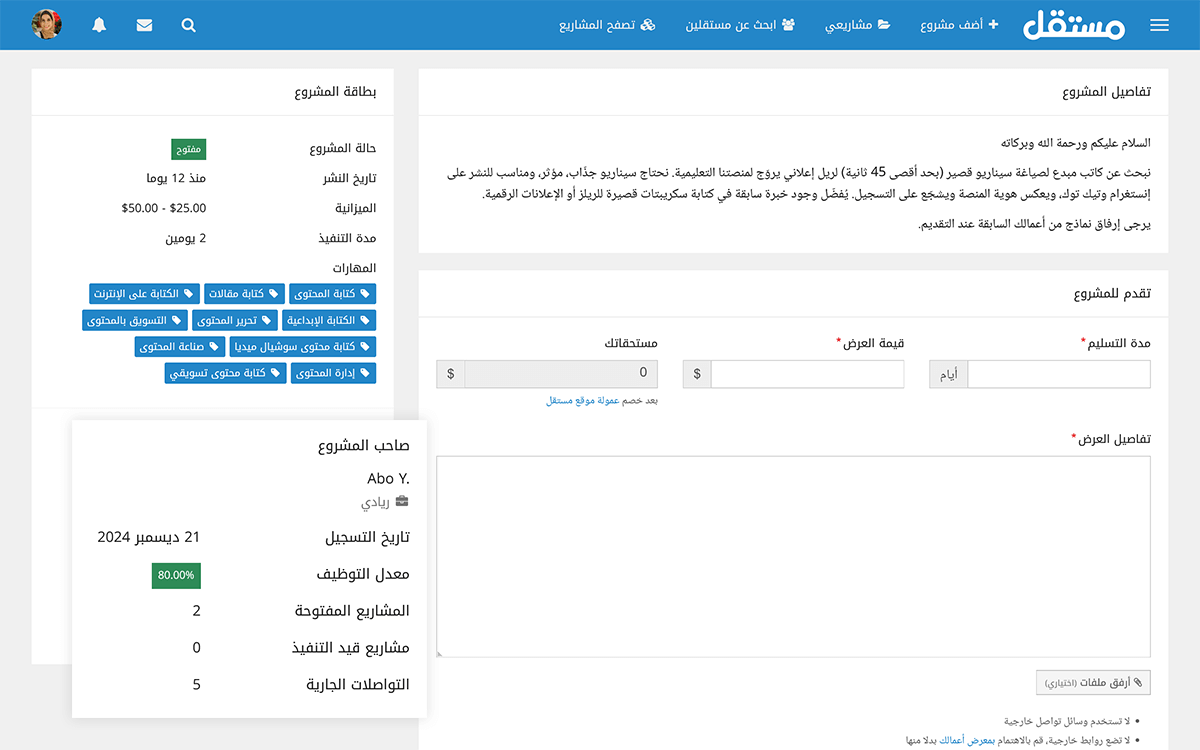Select the كتابة محتوى سوشيال ميديا tag
This screenshot has height=750, width=1200.
(x=303, y=346)
